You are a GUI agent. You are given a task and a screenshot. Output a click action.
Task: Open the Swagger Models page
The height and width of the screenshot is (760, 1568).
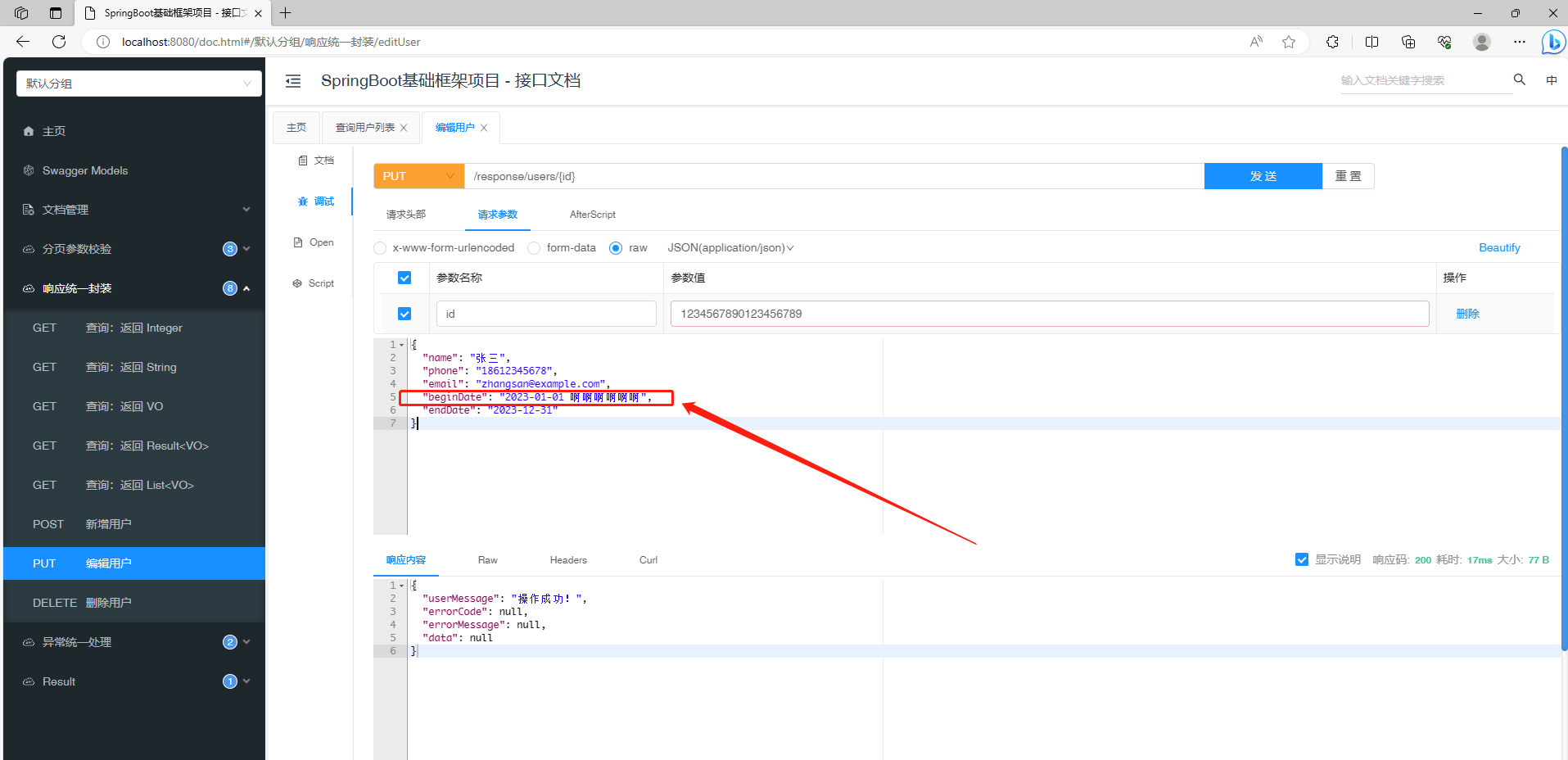(x=85, y=170)
